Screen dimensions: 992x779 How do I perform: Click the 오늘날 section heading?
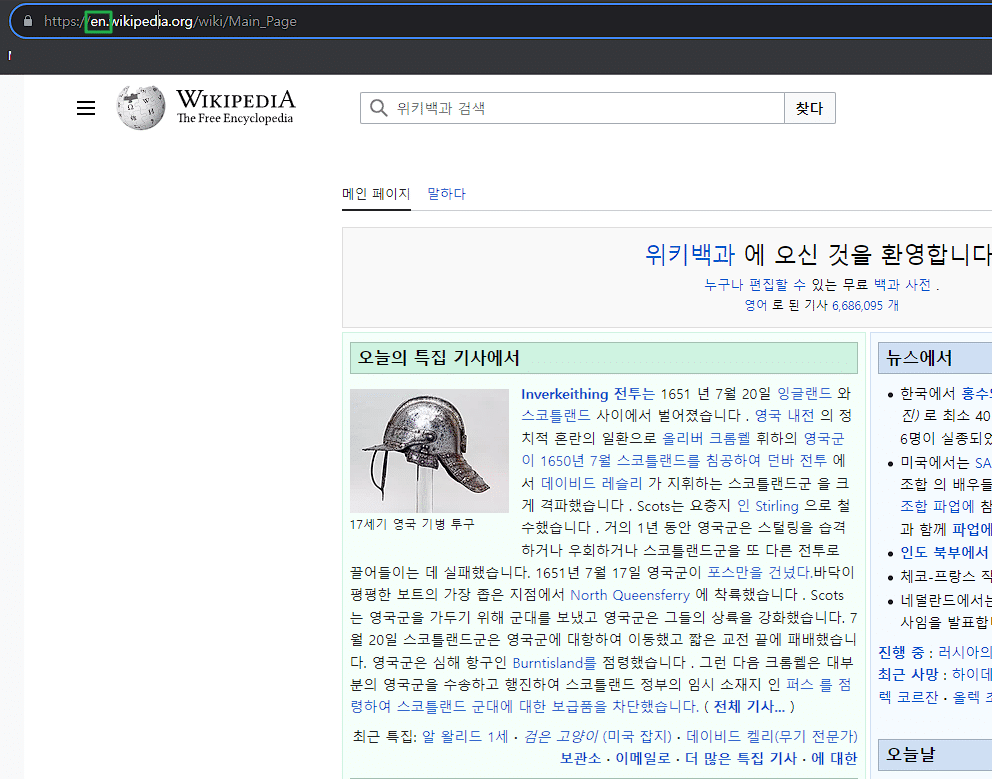tap(910, 754)
